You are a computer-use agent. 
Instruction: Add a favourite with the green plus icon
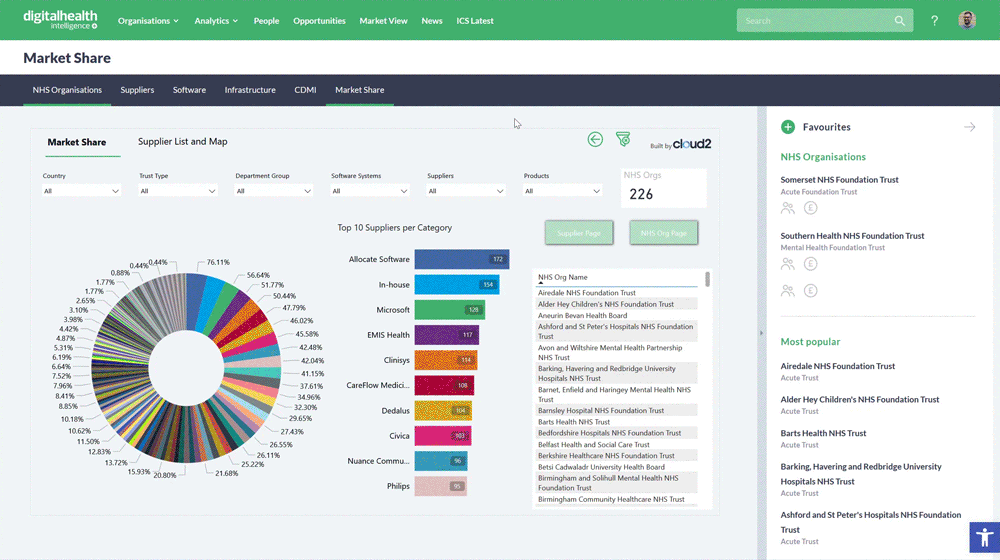[x=788, y=127]
